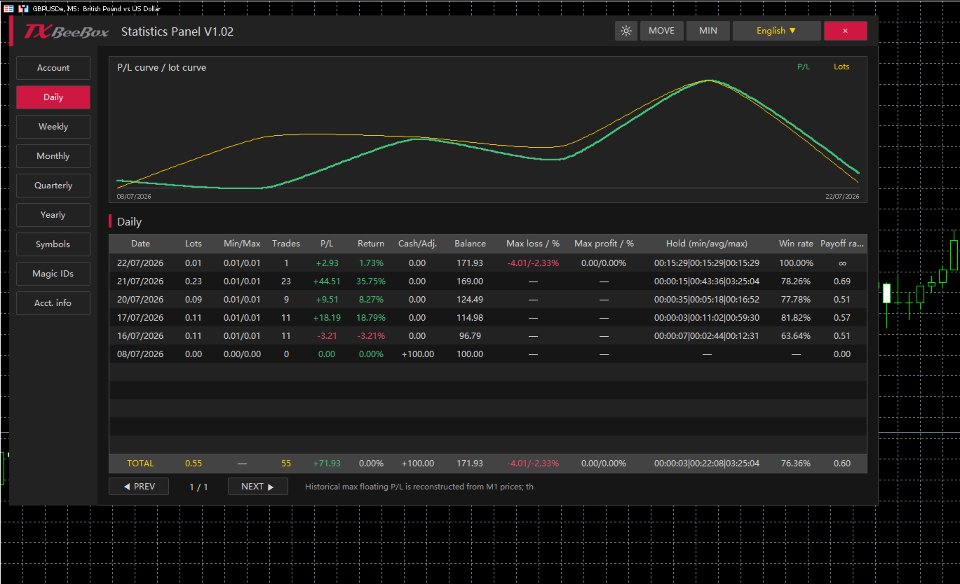Click the -3.21 P/L value
Screen dimensions: 960x584
tap(326, 336)
